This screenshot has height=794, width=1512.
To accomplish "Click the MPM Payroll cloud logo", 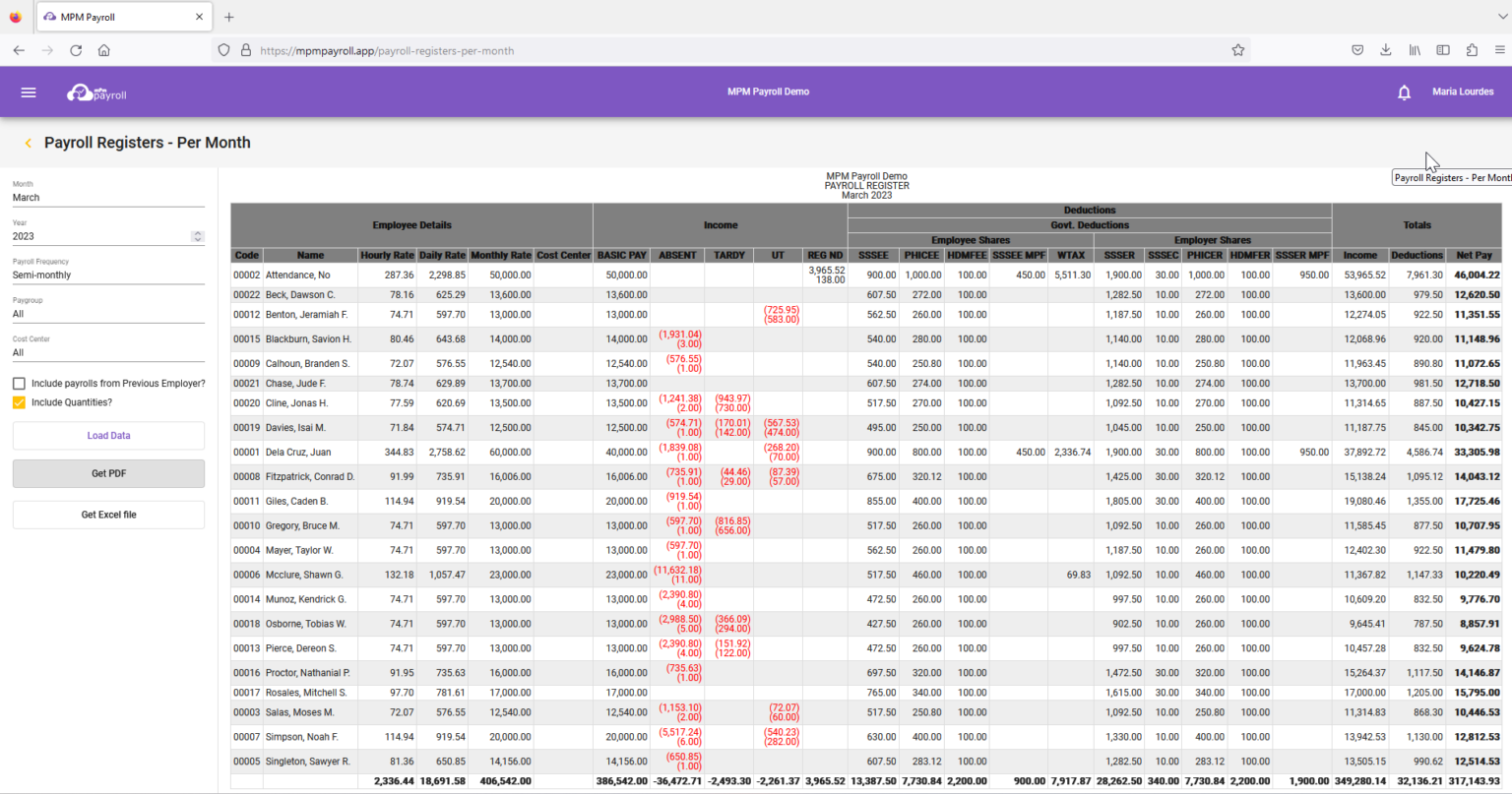I will pos(96,92).
